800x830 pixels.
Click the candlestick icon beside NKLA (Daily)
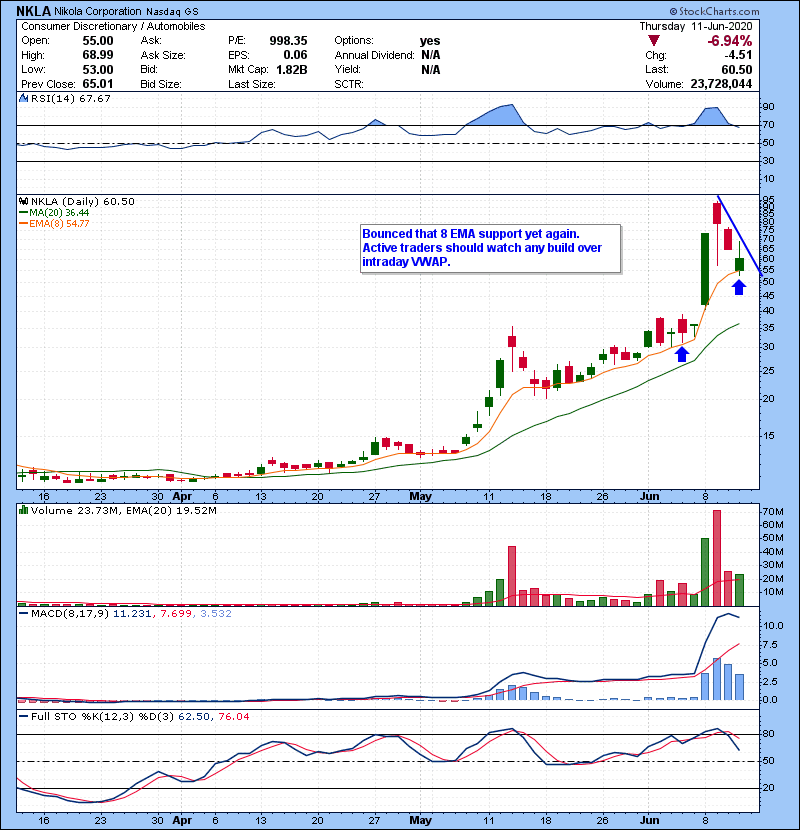point(23,202)
